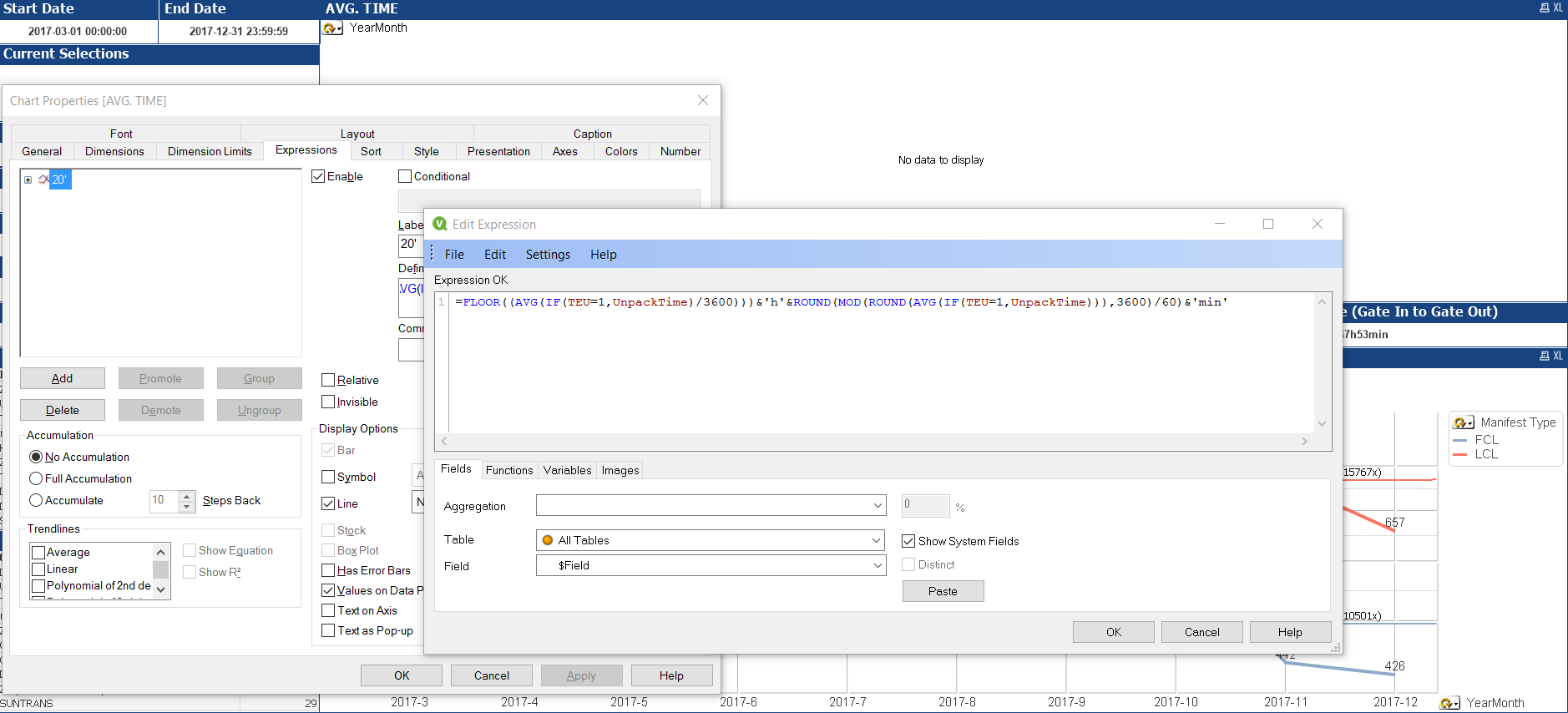
Task: Click XL export icon on lower chart header
Action: point(1558,356)
